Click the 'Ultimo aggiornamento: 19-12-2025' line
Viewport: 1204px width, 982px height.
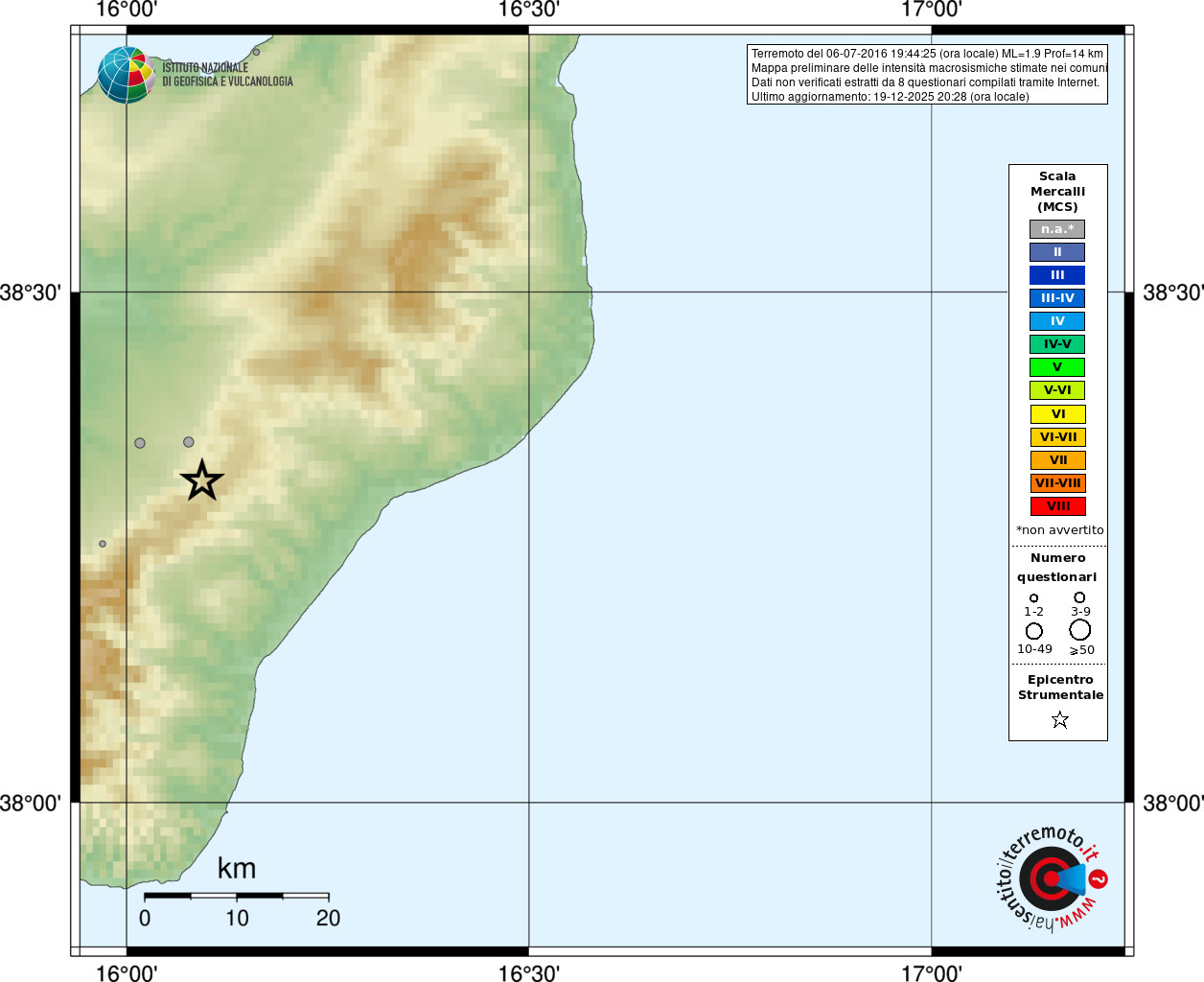[890, 97]
